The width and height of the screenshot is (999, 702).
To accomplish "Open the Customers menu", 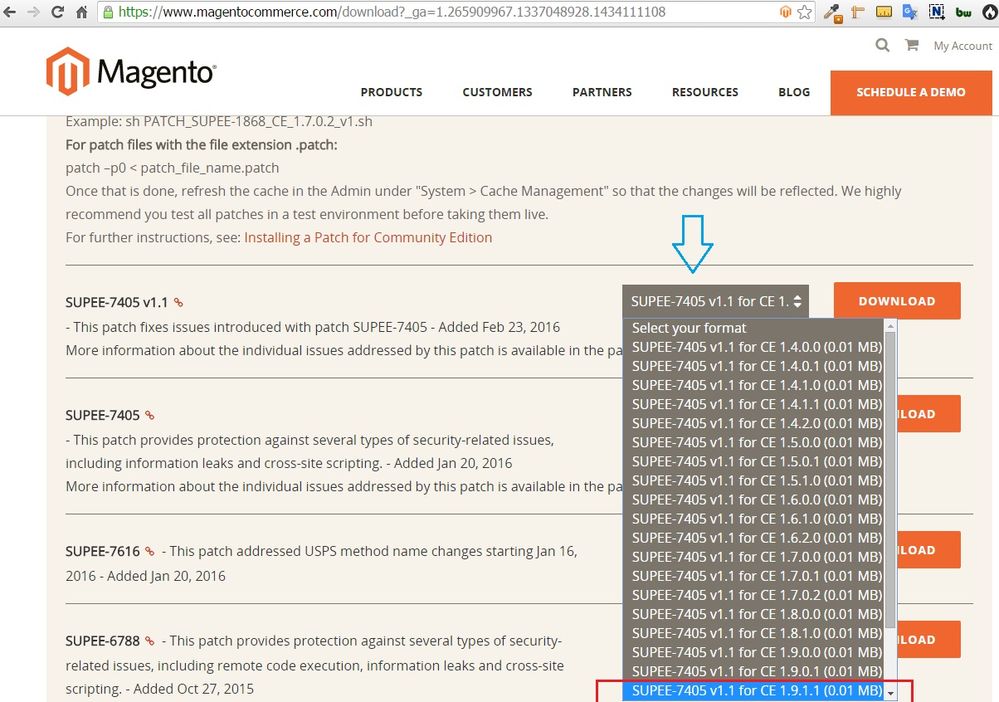I will tap(497, 92).
